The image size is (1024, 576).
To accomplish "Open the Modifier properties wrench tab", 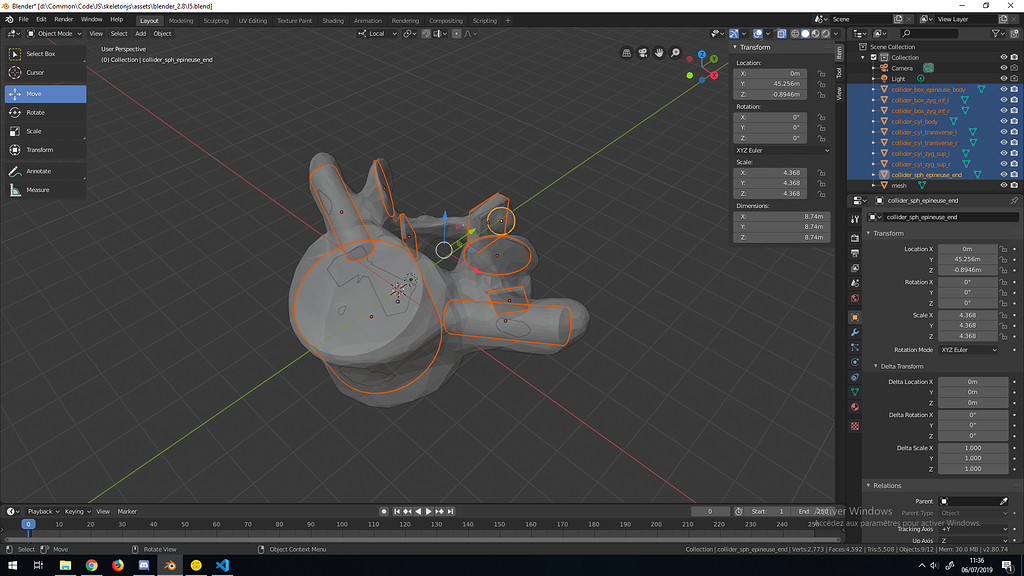I will pos(856,332).
